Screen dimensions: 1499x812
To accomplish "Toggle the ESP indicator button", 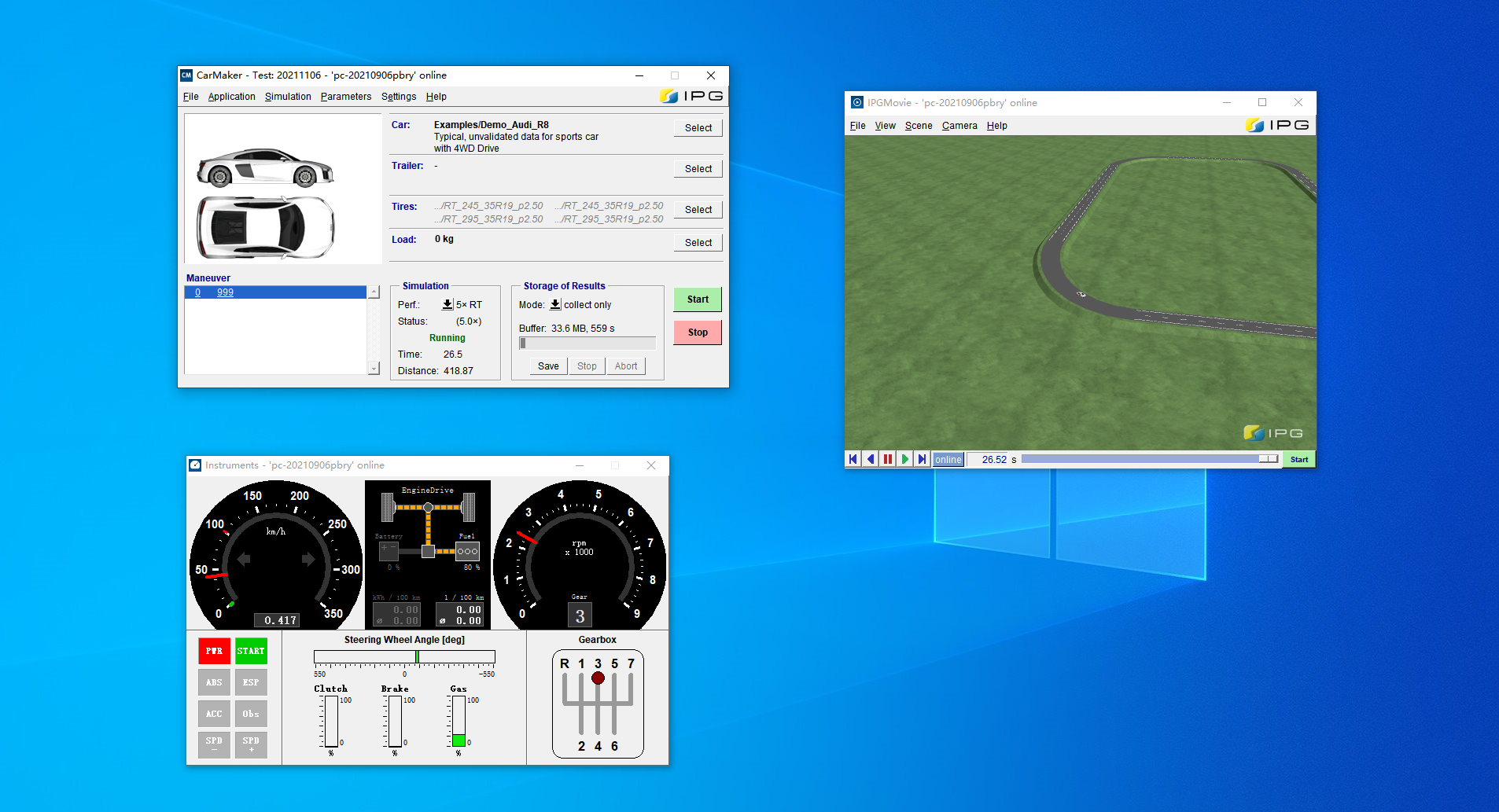I will (x=251, y=682).
